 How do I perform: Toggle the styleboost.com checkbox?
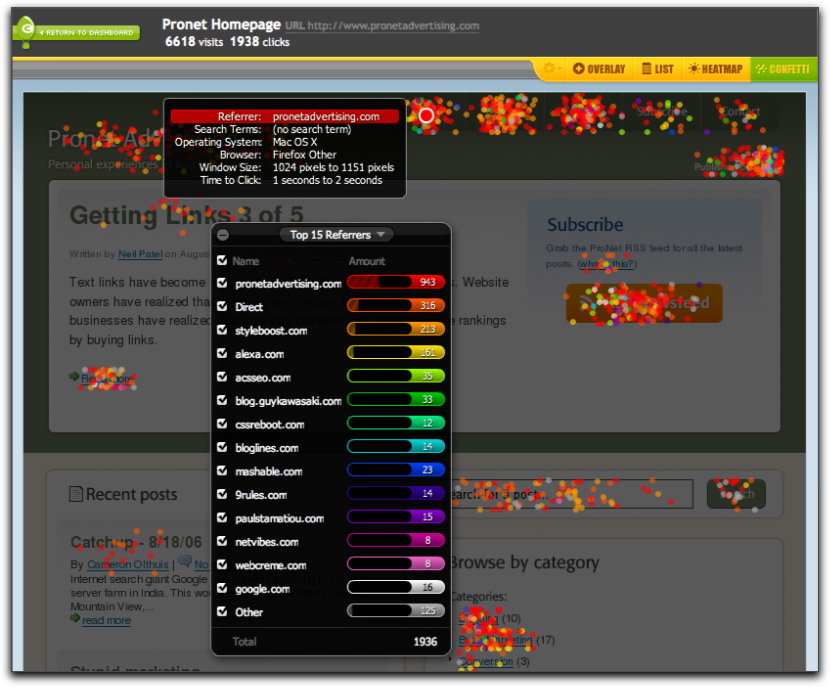click(222, 330)
